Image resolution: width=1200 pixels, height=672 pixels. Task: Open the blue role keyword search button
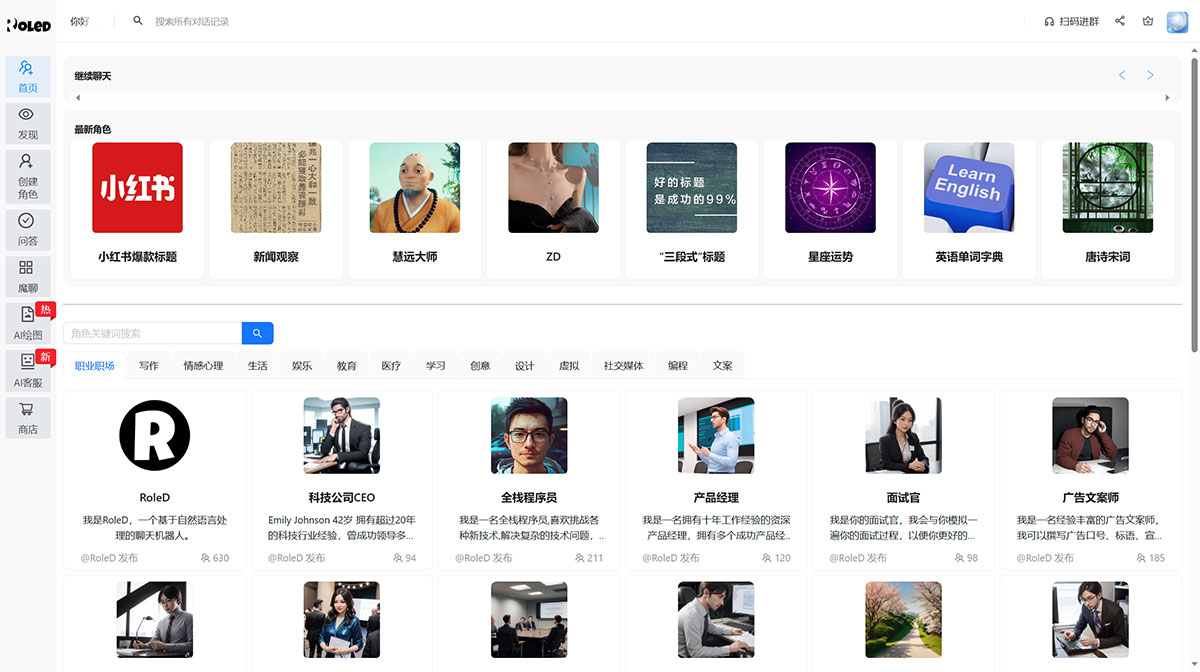pos(257,333)
